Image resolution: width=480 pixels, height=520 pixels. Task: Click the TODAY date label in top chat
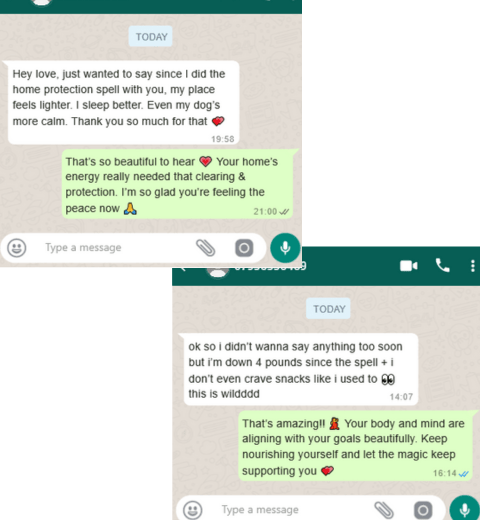tap(151, 36)
